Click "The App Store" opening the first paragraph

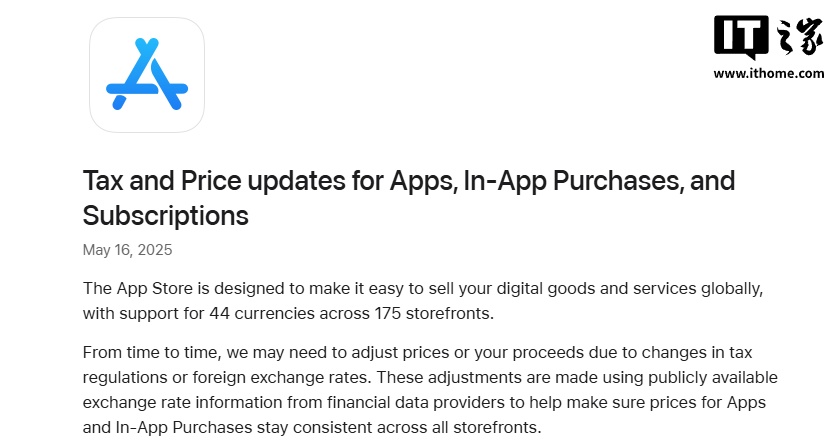point(132,288)
